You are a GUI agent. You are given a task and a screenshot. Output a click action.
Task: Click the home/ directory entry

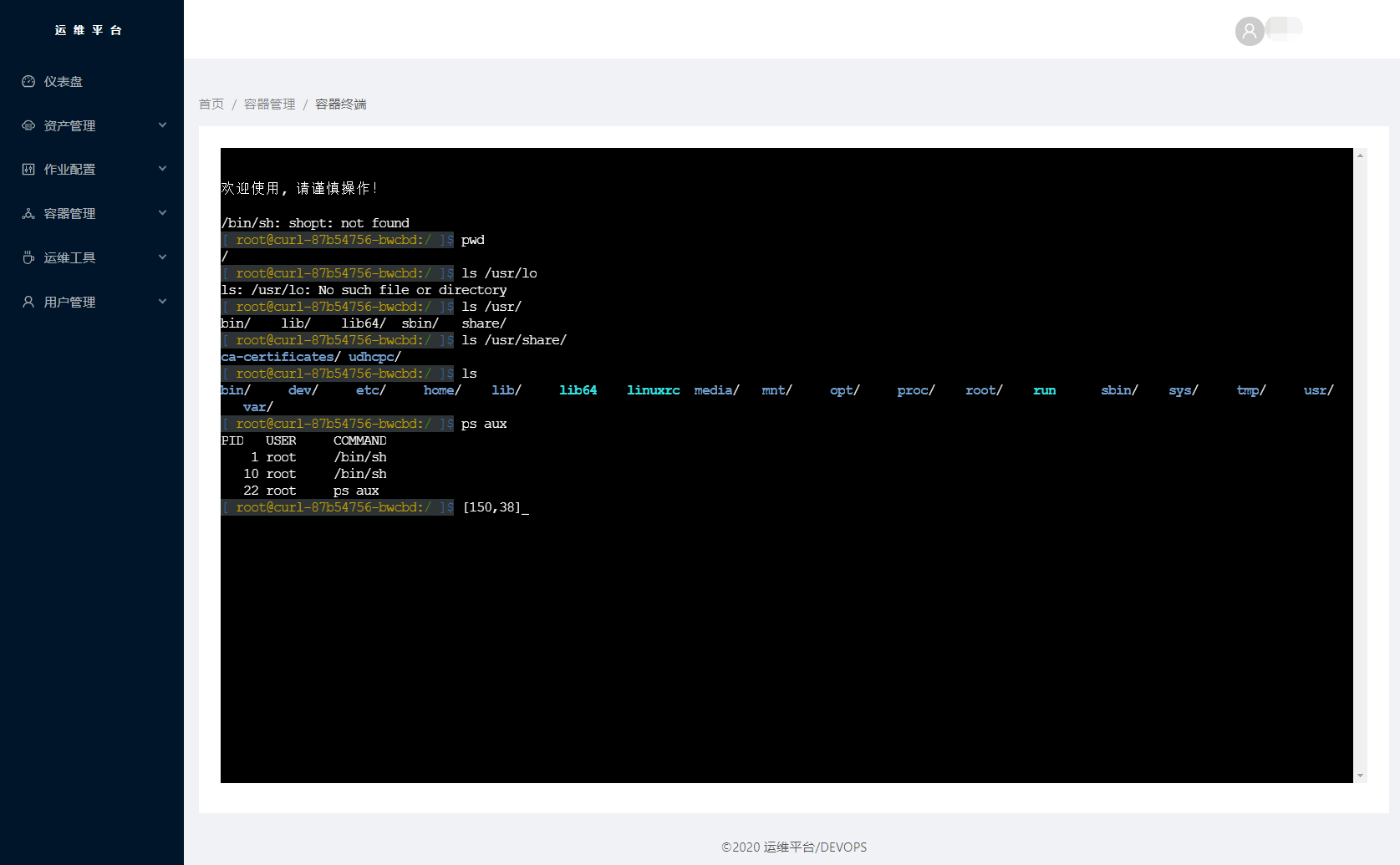click(442, 390)
